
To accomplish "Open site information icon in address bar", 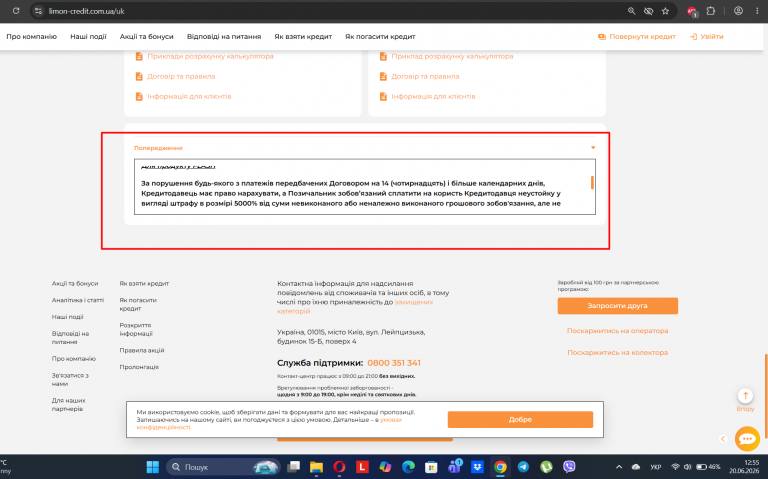I will coord(39,11).
